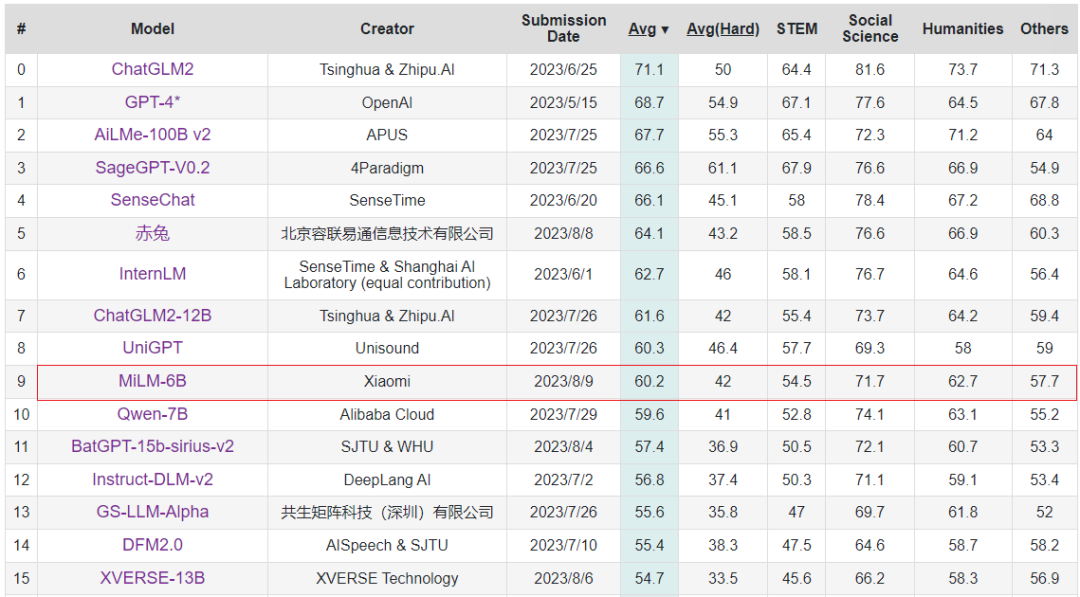
Task: Open the XVERSE-13B model link
Action: (x=152, y=578)
